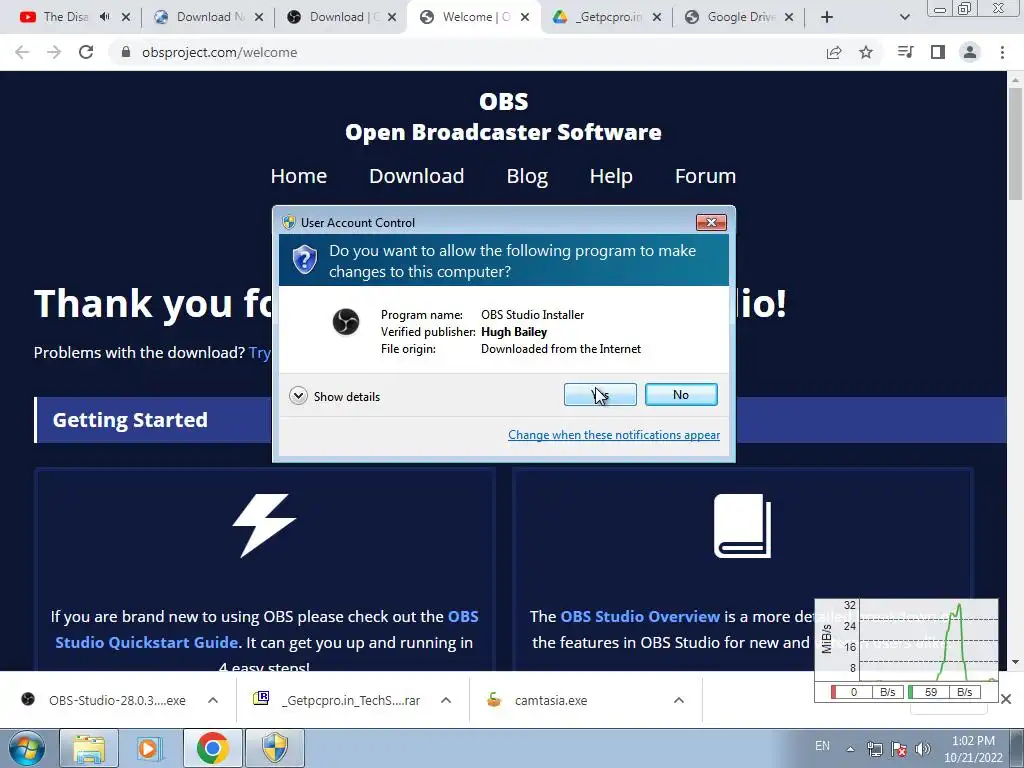
Task: Click the page vertical scrollbar thumb
Action: click(1015, 144)
